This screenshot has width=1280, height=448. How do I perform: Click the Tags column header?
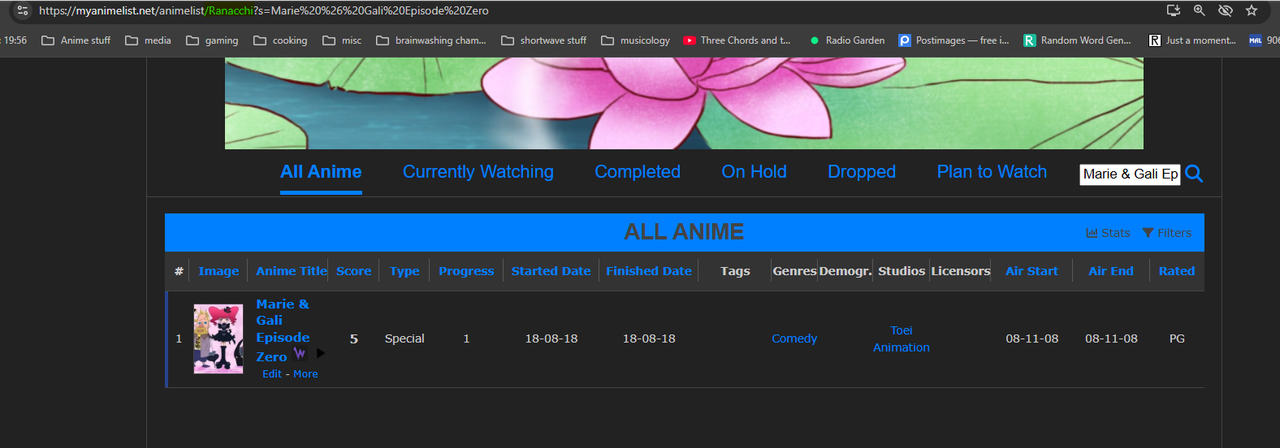click(x=735, y=271)
